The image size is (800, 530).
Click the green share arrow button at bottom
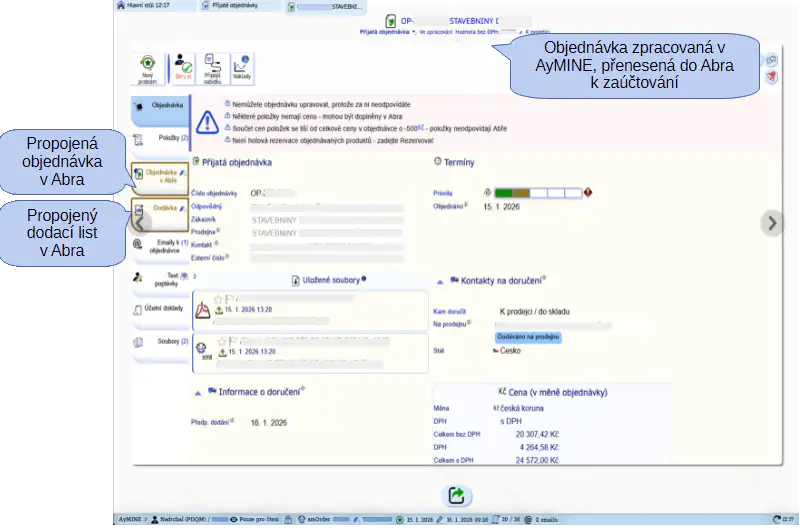(x=456, y=495)
